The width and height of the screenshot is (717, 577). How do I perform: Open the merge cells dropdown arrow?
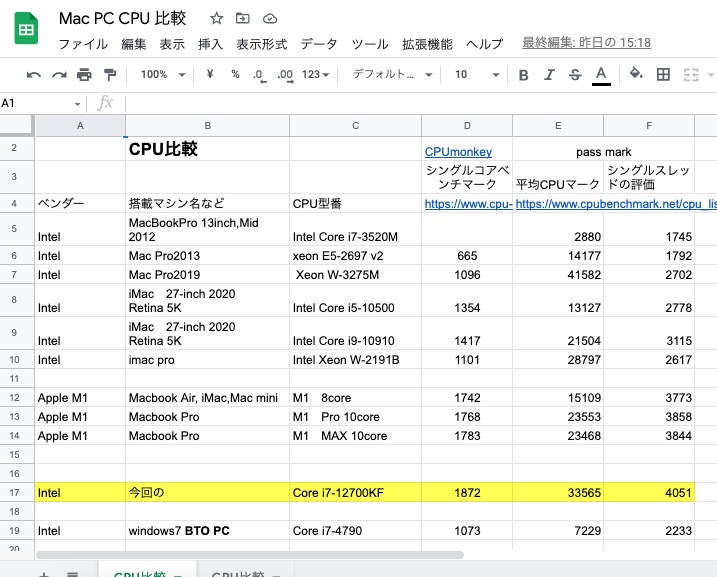(710, 75)
